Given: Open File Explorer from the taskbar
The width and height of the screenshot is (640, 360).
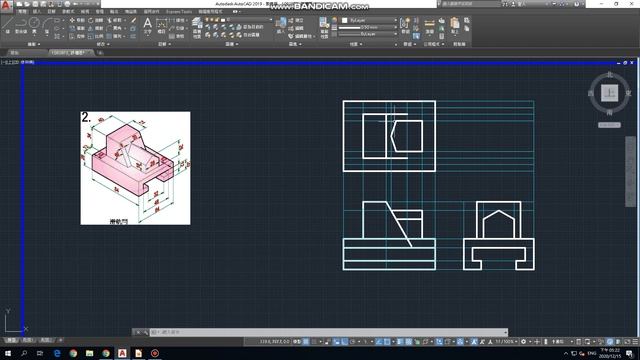Looking at the screenshot, I should pos(89,353).
